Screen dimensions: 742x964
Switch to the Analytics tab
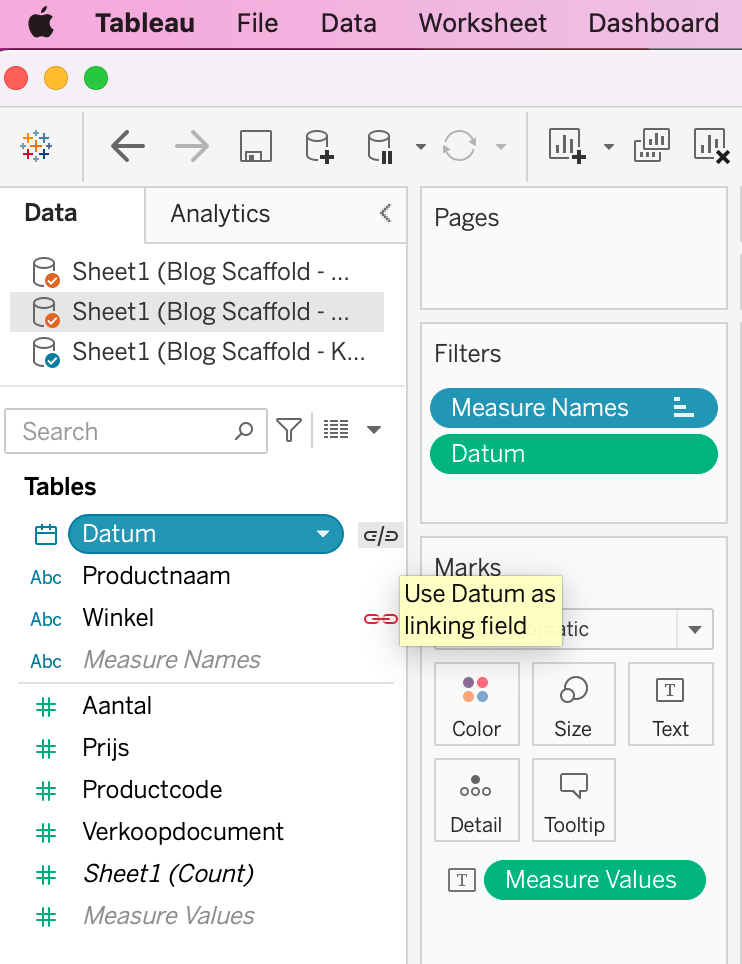tap(220, 214)
